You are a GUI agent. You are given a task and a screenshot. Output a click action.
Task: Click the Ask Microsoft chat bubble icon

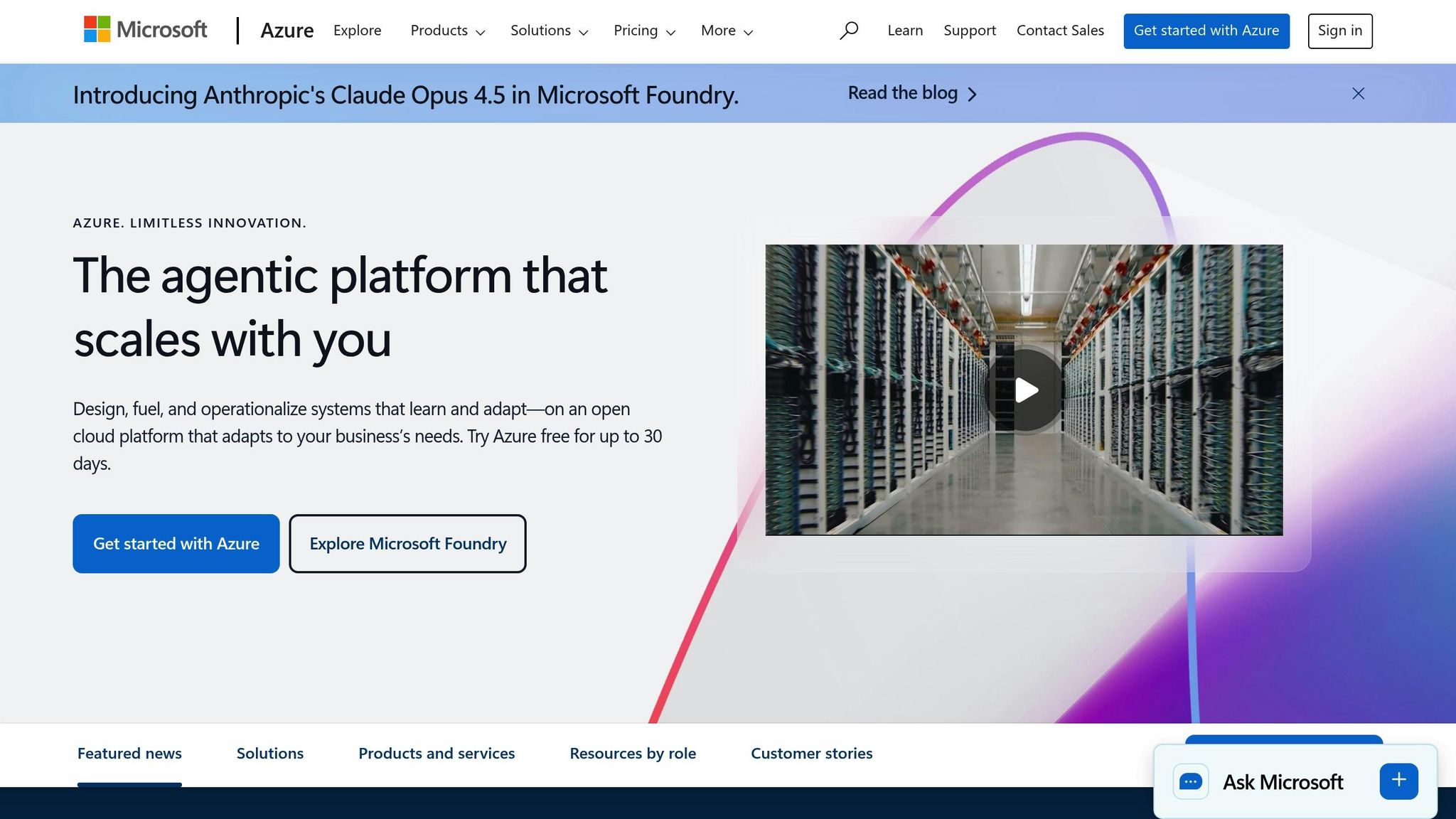click(x=1191, y=782)
